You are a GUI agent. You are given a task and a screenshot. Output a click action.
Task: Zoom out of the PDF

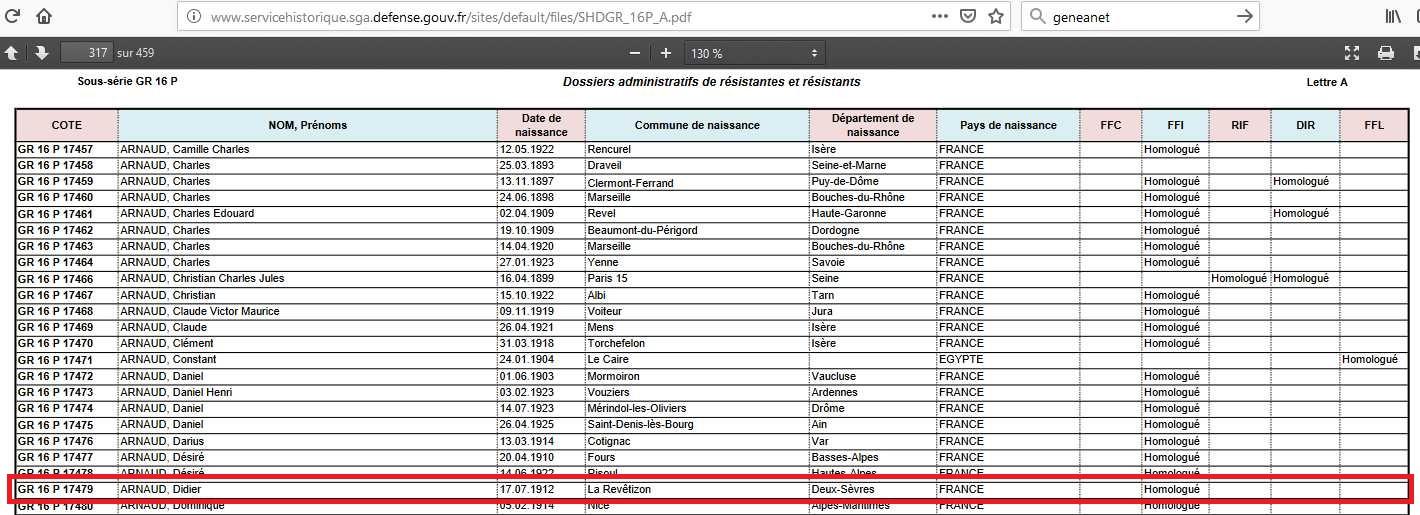[635, 53]
